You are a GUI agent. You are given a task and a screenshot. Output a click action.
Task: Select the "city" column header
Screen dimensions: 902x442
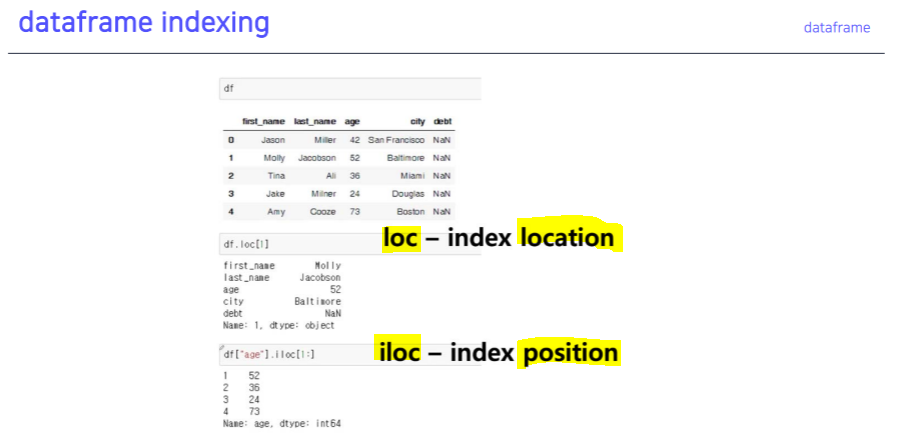coord(418,121)
